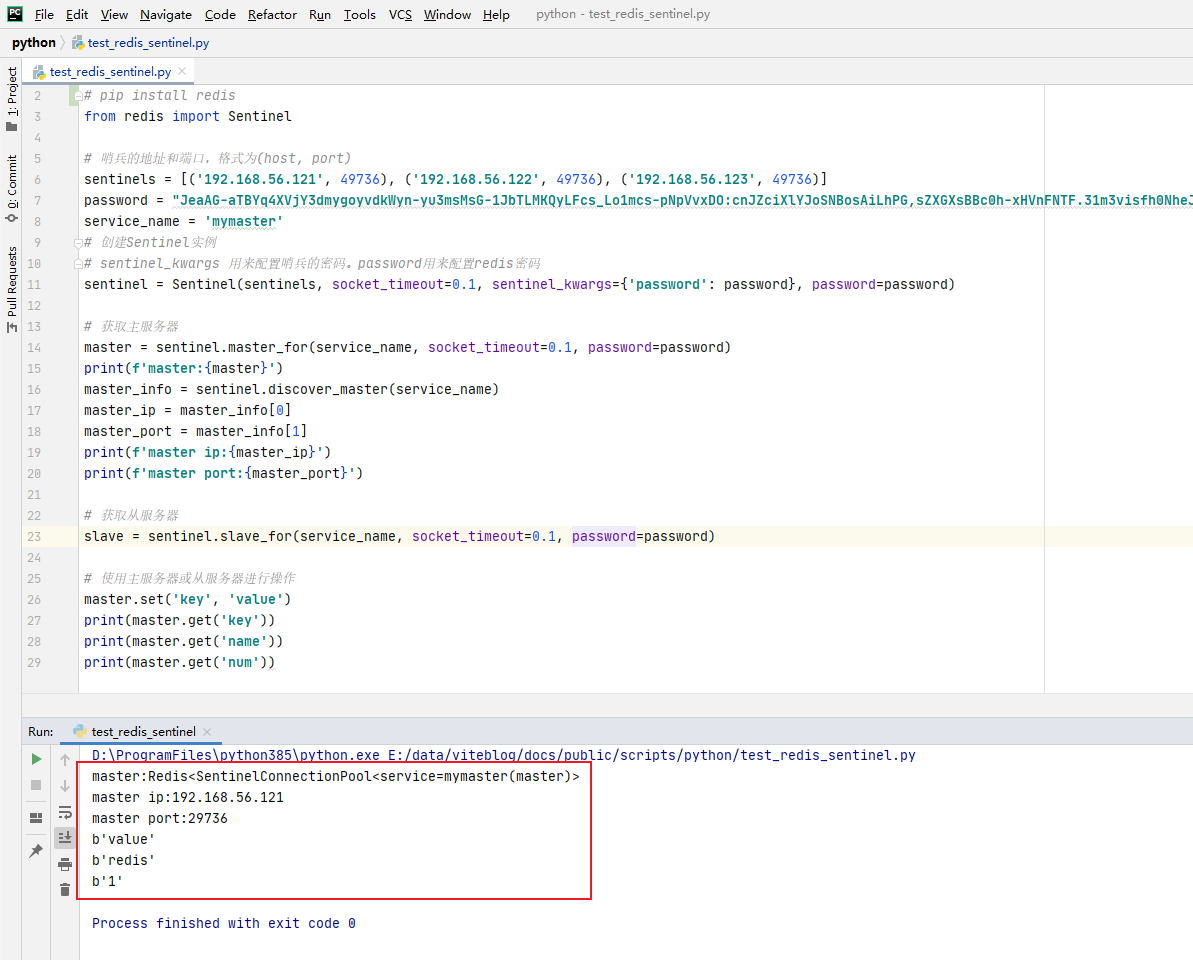Click the print(master.get('num')) line
Screen dimensions: 1193x960
tap(180, 663)
